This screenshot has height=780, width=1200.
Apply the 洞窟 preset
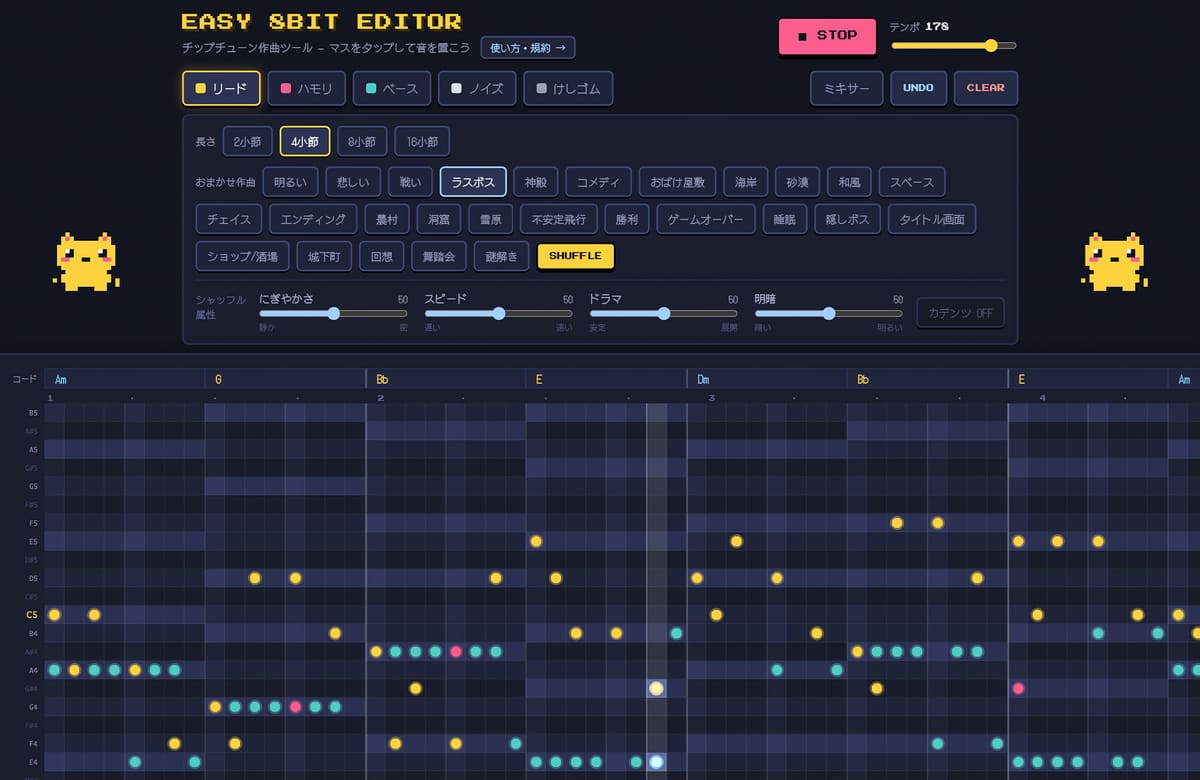tap(438, 219)
